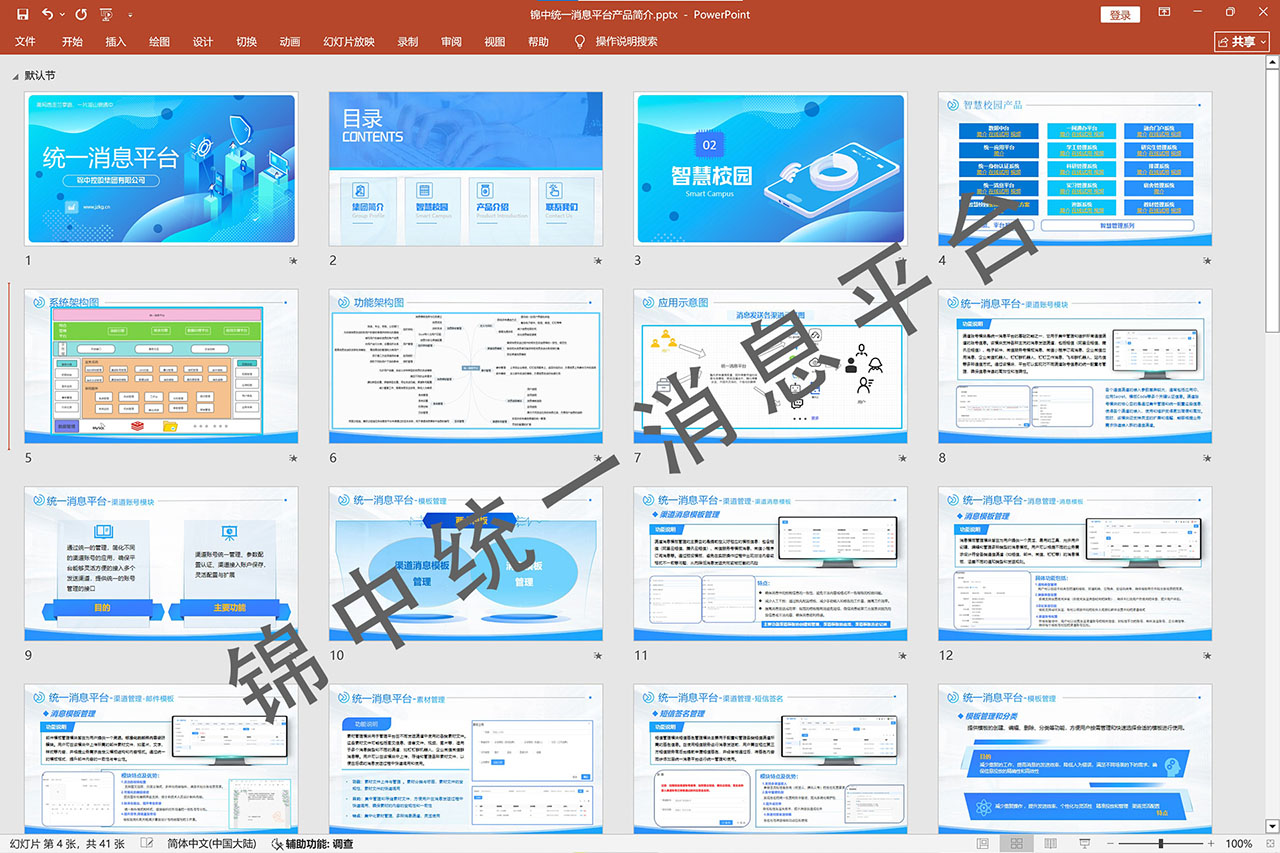The image size is (1280, 853).
Task: Select slide 14 素材管理 thumbnail
Action: [466, 758]
